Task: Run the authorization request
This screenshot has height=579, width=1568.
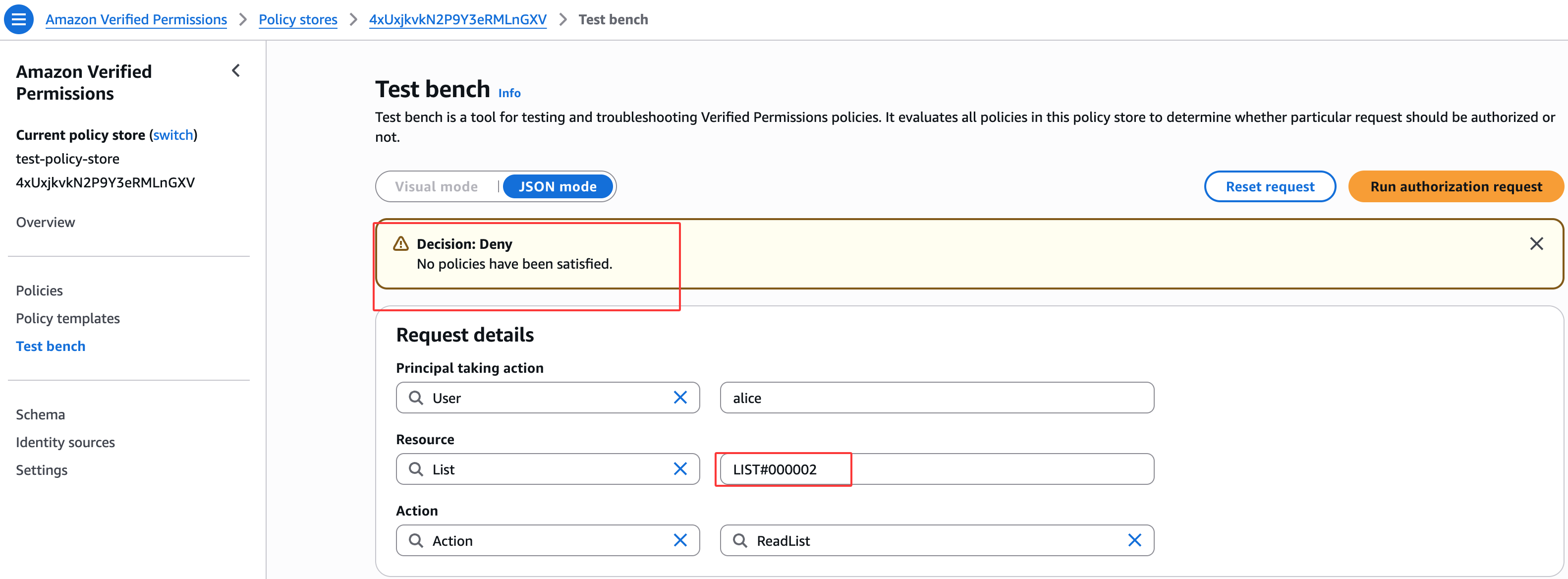Action: (x=1456, y=187)
